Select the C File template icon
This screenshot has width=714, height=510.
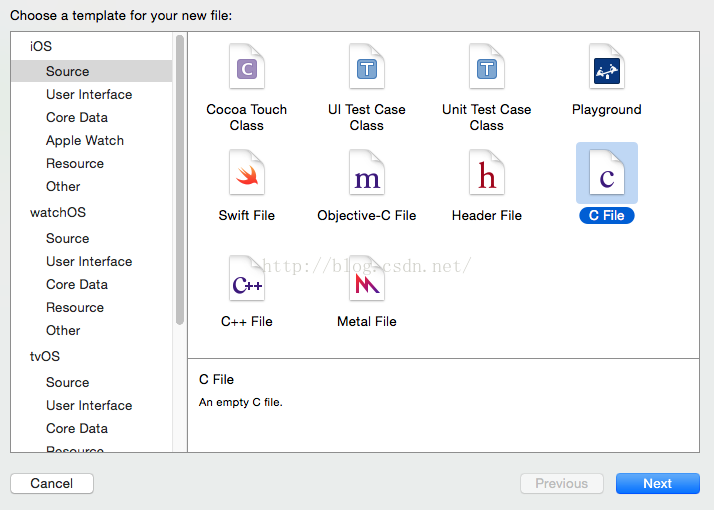607,173
